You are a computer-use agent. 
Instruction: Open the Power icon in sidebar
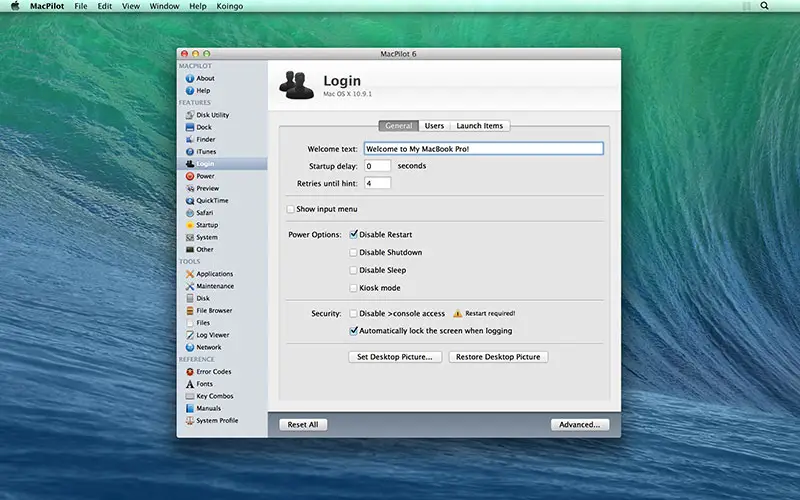tap(190, 176)
